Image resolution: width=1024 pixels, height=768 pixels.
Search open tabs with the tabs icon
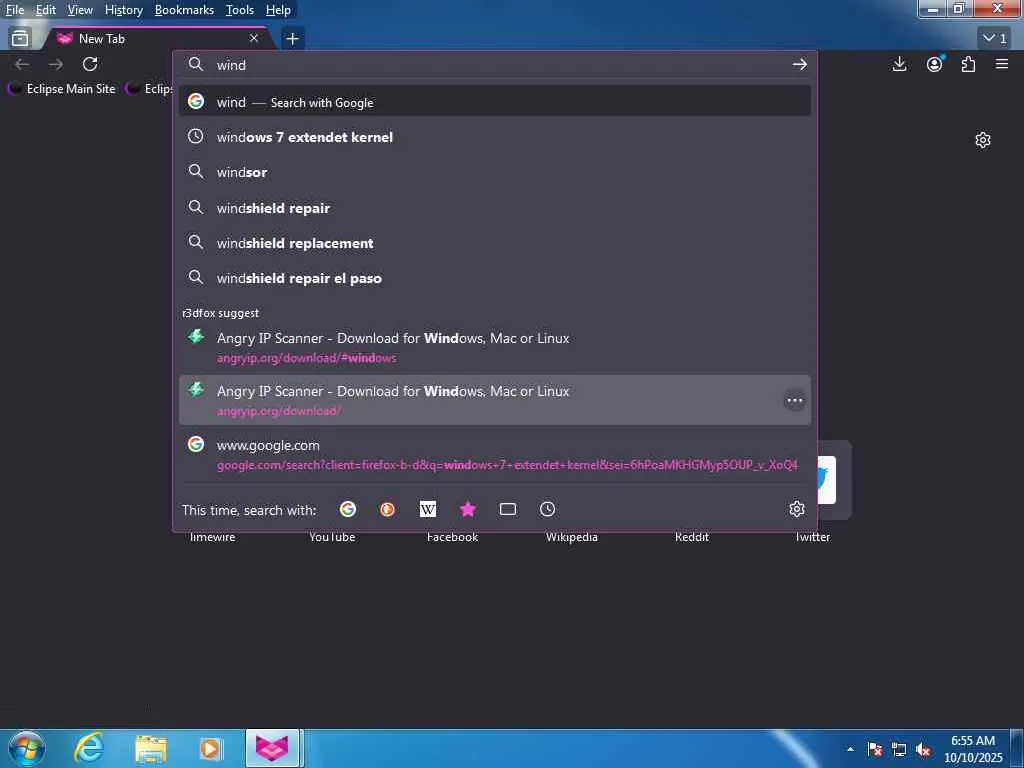point(507,509)
